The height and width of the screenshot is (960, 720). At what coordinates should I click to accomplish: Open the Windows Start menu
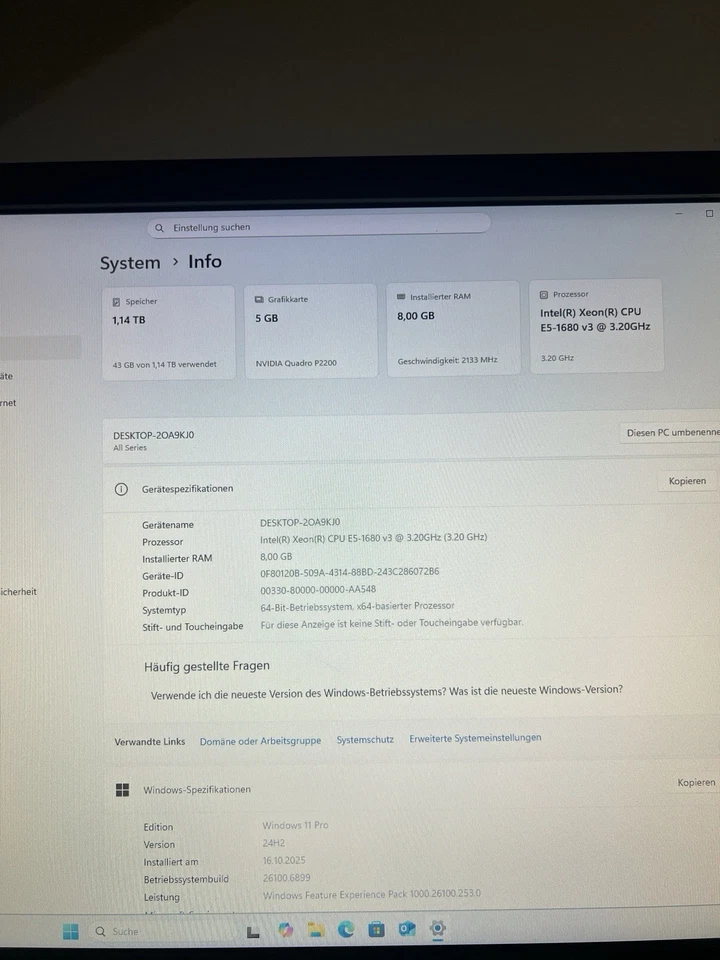point(71,931)
